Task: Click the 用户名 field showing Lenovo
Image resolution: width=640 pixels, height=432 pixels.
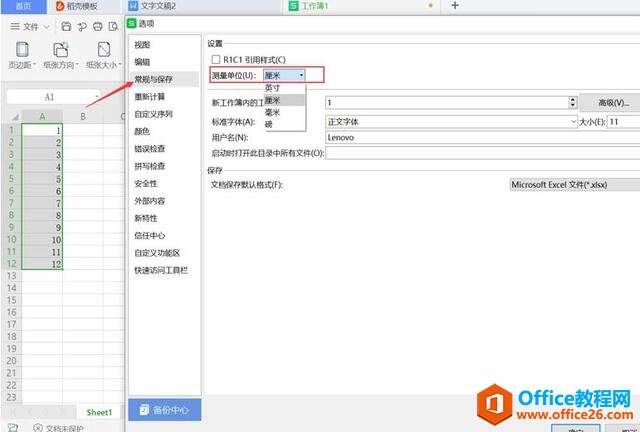Action: pyautogui.click(x=483, y=138)
